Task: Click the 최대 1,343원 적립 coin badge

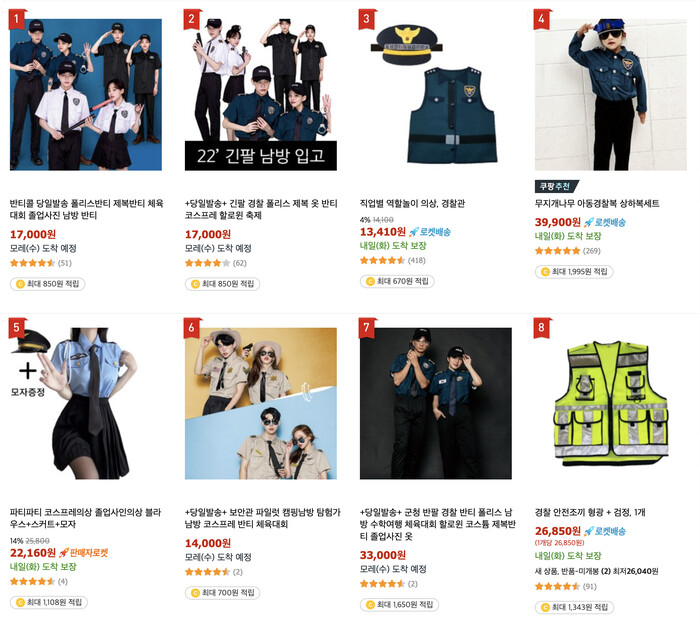Action: tap(574, 607)
